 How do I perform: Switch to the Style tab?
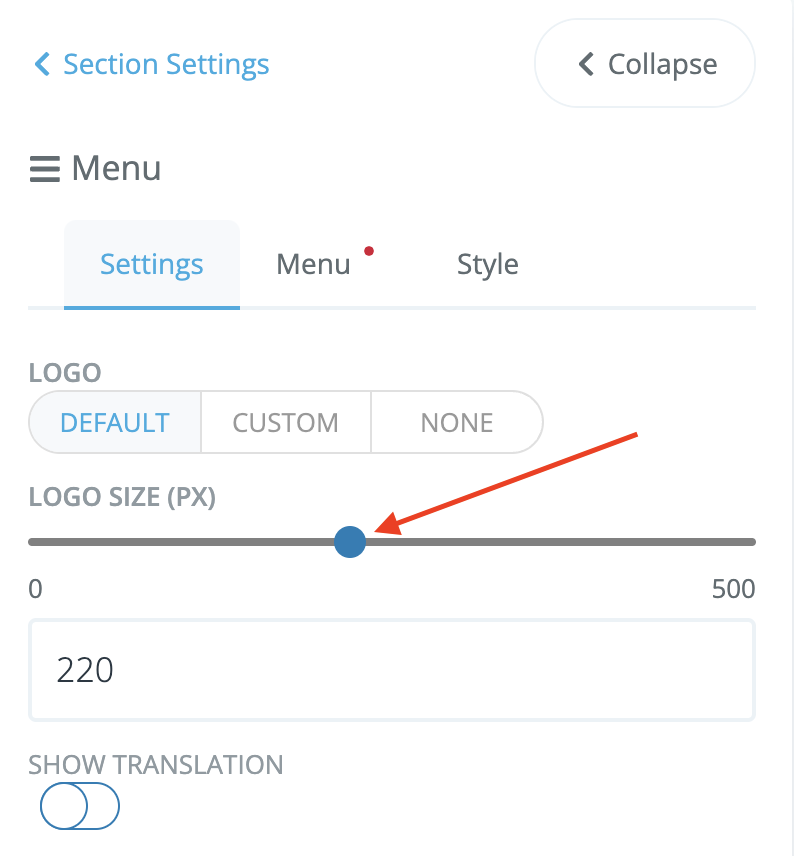pos(487,265)
